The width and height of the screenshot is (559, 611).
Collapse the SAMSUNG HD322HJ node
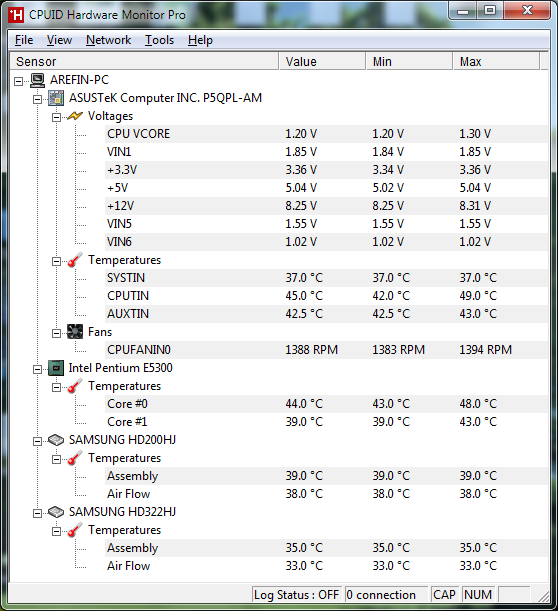pyautogui.click(x=37, y=513)
